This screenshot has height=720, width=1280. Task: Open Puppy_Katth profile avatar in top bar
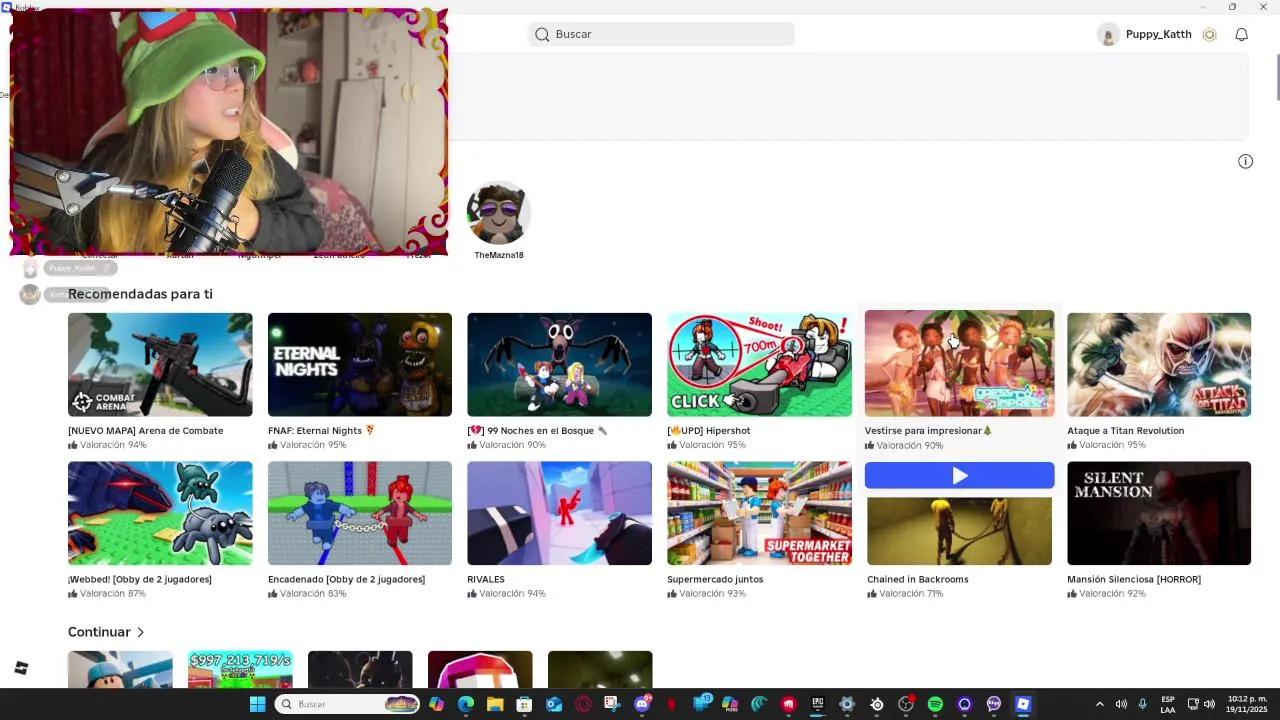(1108, 34)
